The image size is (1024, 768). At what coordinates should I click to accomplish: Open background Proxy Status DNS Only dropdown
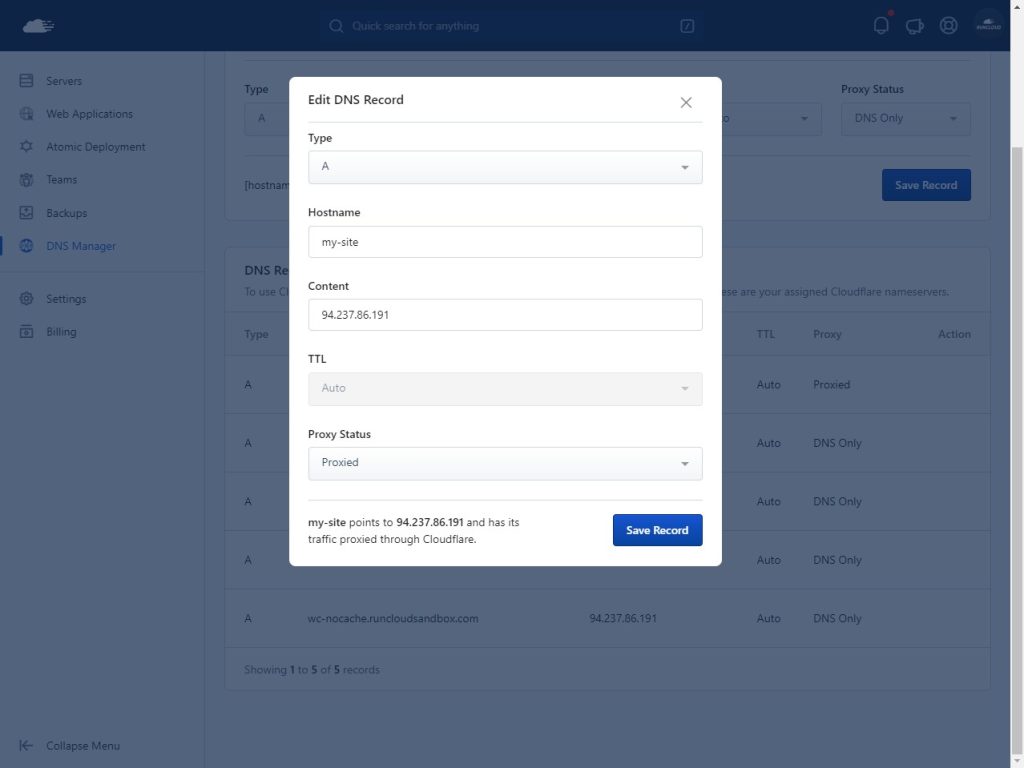coord(905,119)
